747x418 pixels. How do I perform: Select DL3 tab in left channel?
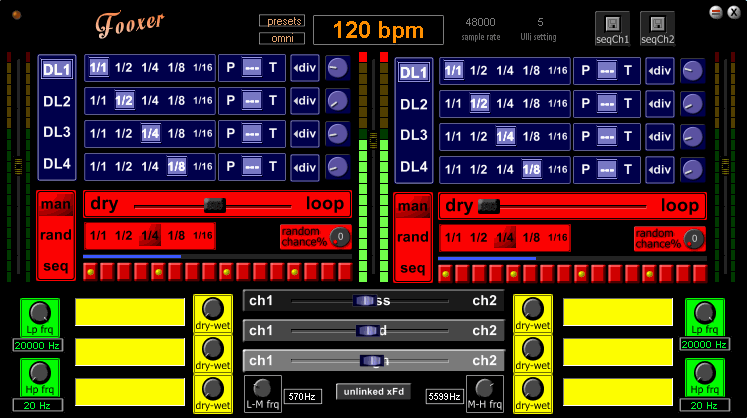coord(57,132)
